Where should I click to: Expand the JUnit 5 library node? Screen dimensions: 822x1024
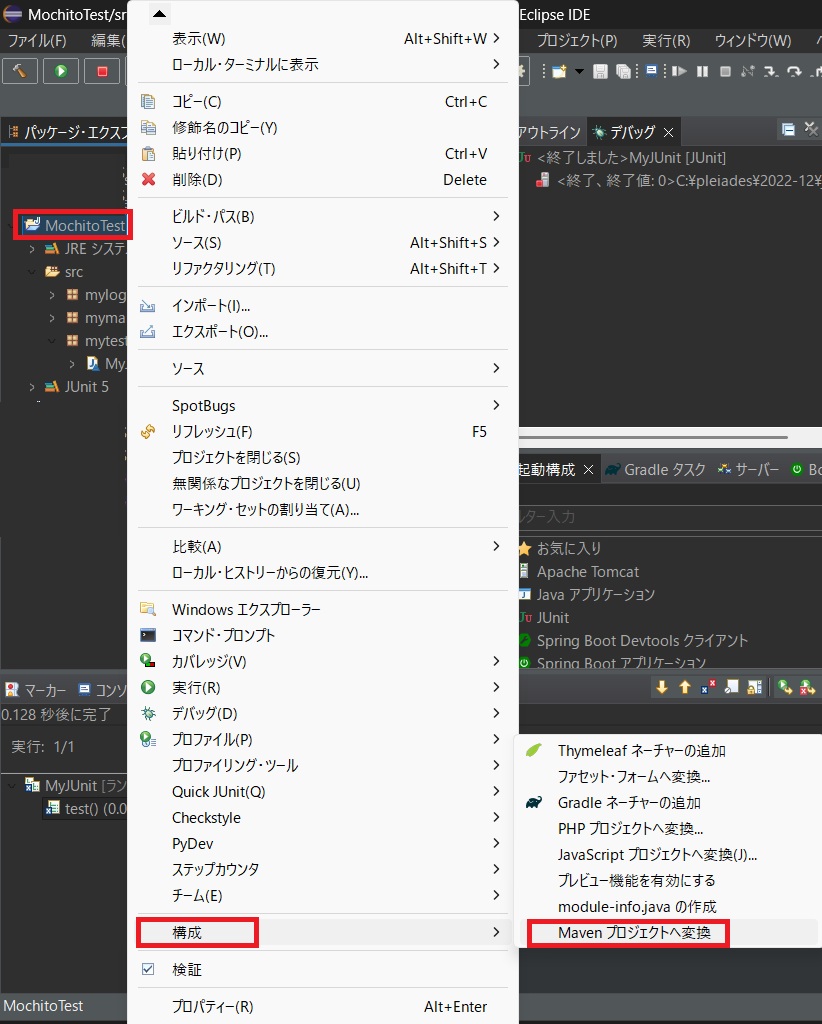point(32,387)
